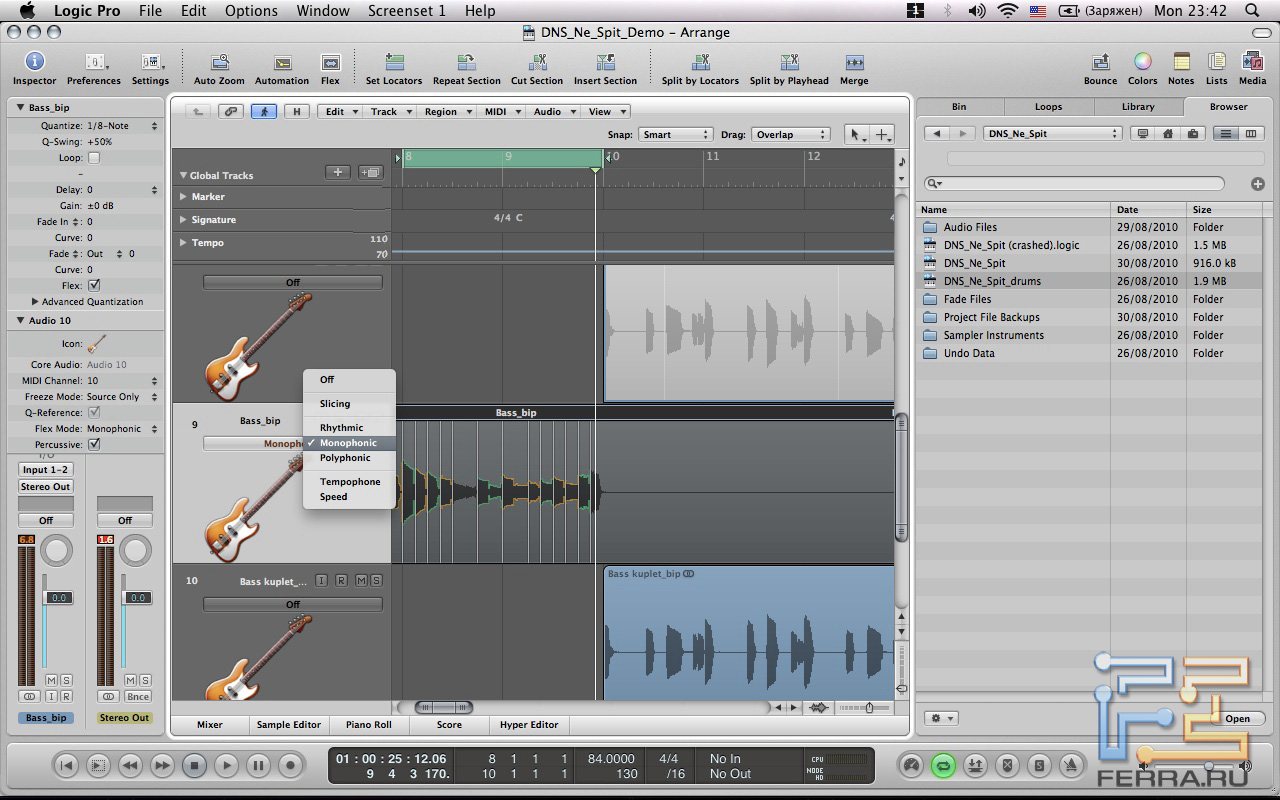Click the Bounce icon
This screenshot has height=800, width=1280.
tap(1100, 63)
